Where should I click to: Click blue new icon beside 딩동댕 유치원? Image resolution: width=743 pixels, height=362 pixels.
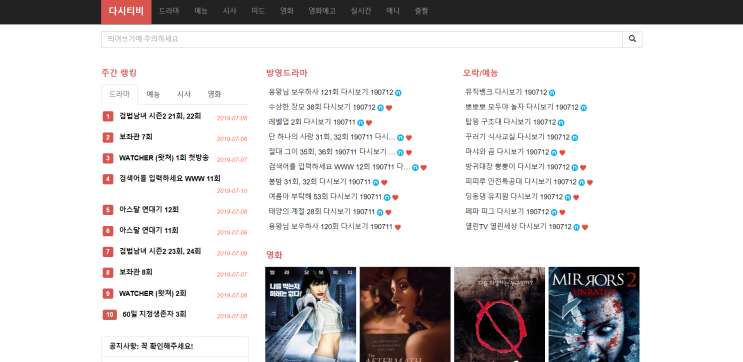click(568, 198)
